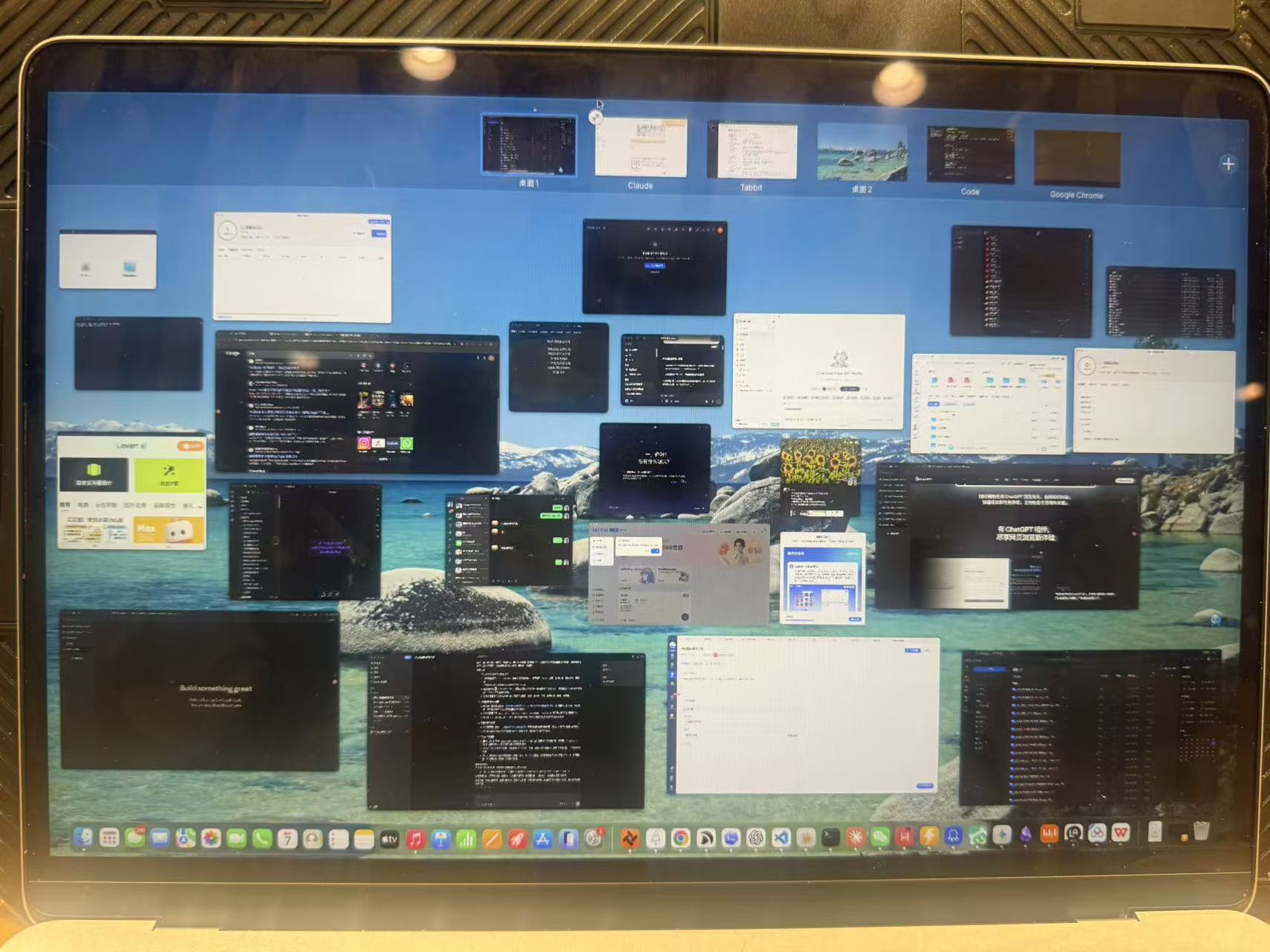
Task: Open Terminal from the Dock
Action: pyautogui.click(x=830, y=837)
